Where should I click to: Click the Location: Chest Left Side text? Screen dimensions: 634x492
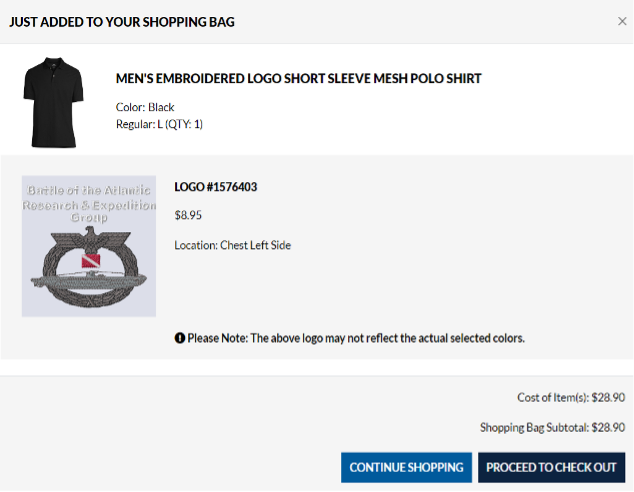[x=232, y=245]
